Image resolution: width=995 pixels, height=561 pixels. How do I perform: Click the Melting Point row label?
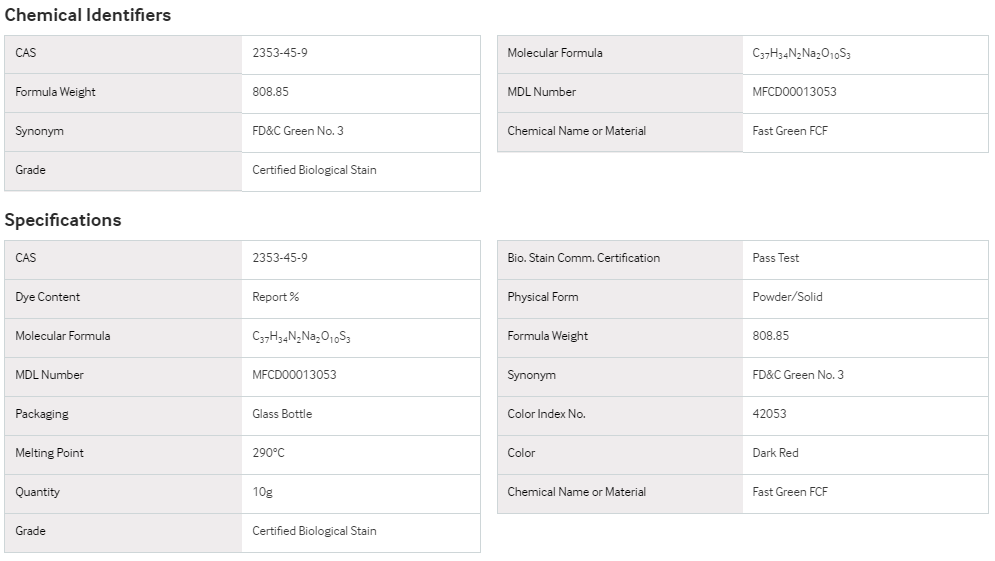click(x=49, y=452)
